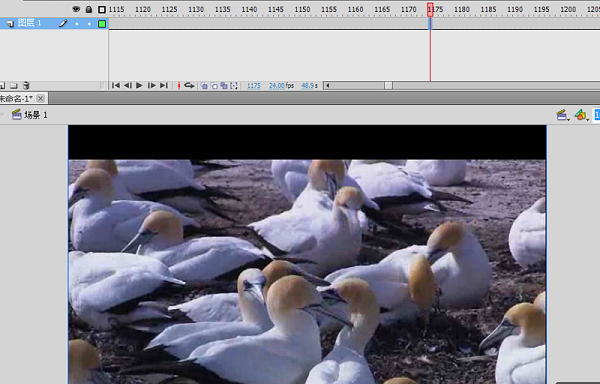This screenshot has width=600, height=384.
Task: Click the pencil icon on 图层 1
Action: [x=63, y=23]
